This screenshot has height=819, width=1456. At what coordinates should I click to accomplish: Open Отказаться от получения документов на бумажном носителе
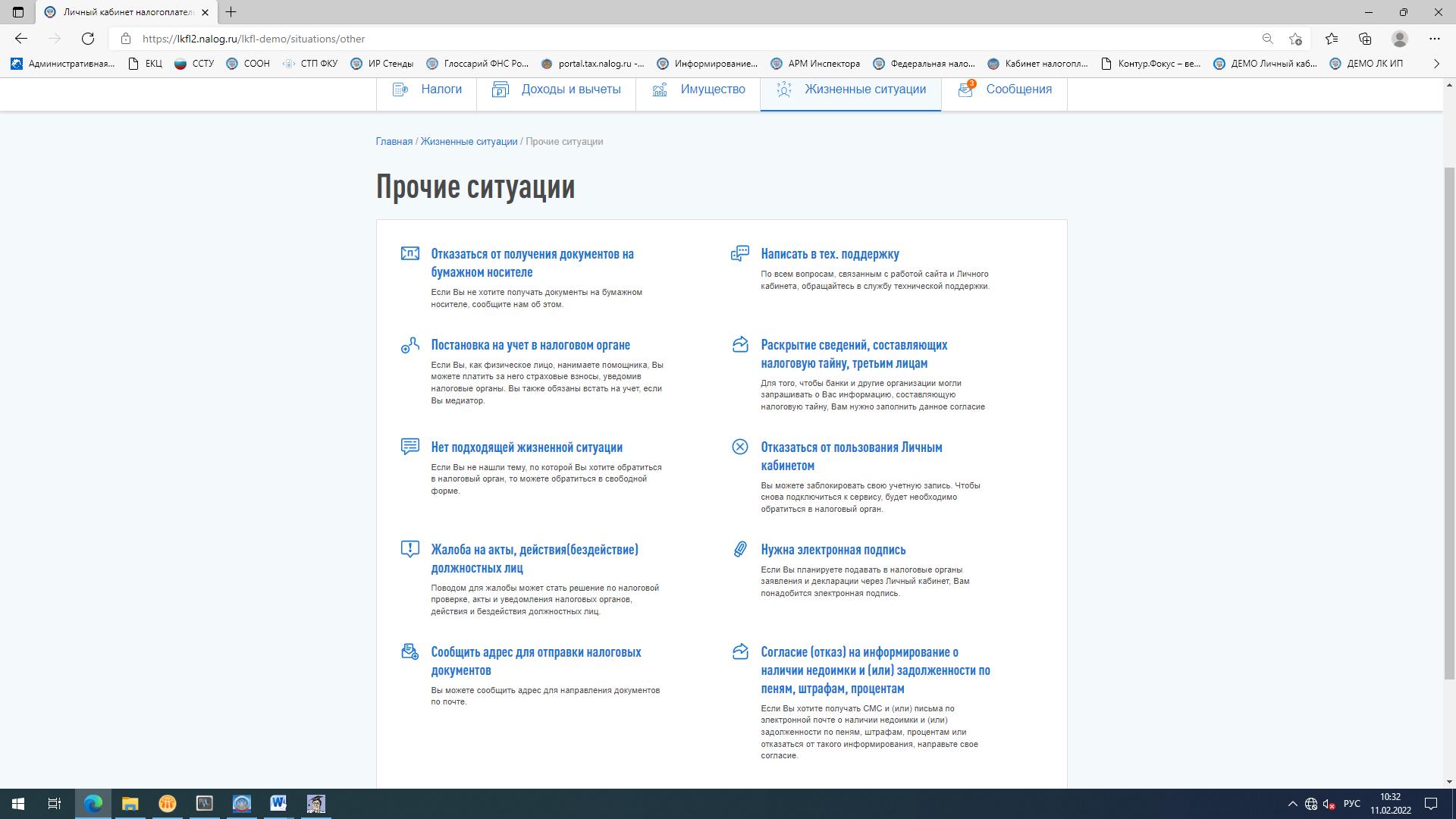(x=532, y=263)
